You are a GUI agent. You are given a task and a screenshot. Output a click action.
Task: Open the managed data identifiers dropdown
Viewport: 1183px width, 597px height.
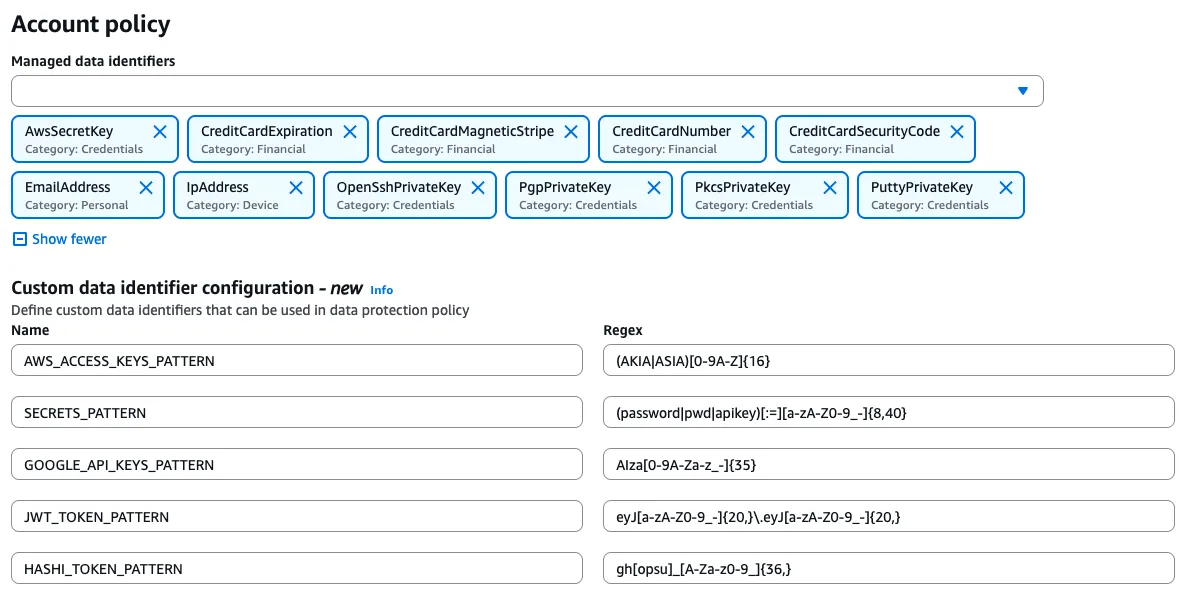click(x=1023, y=90)
